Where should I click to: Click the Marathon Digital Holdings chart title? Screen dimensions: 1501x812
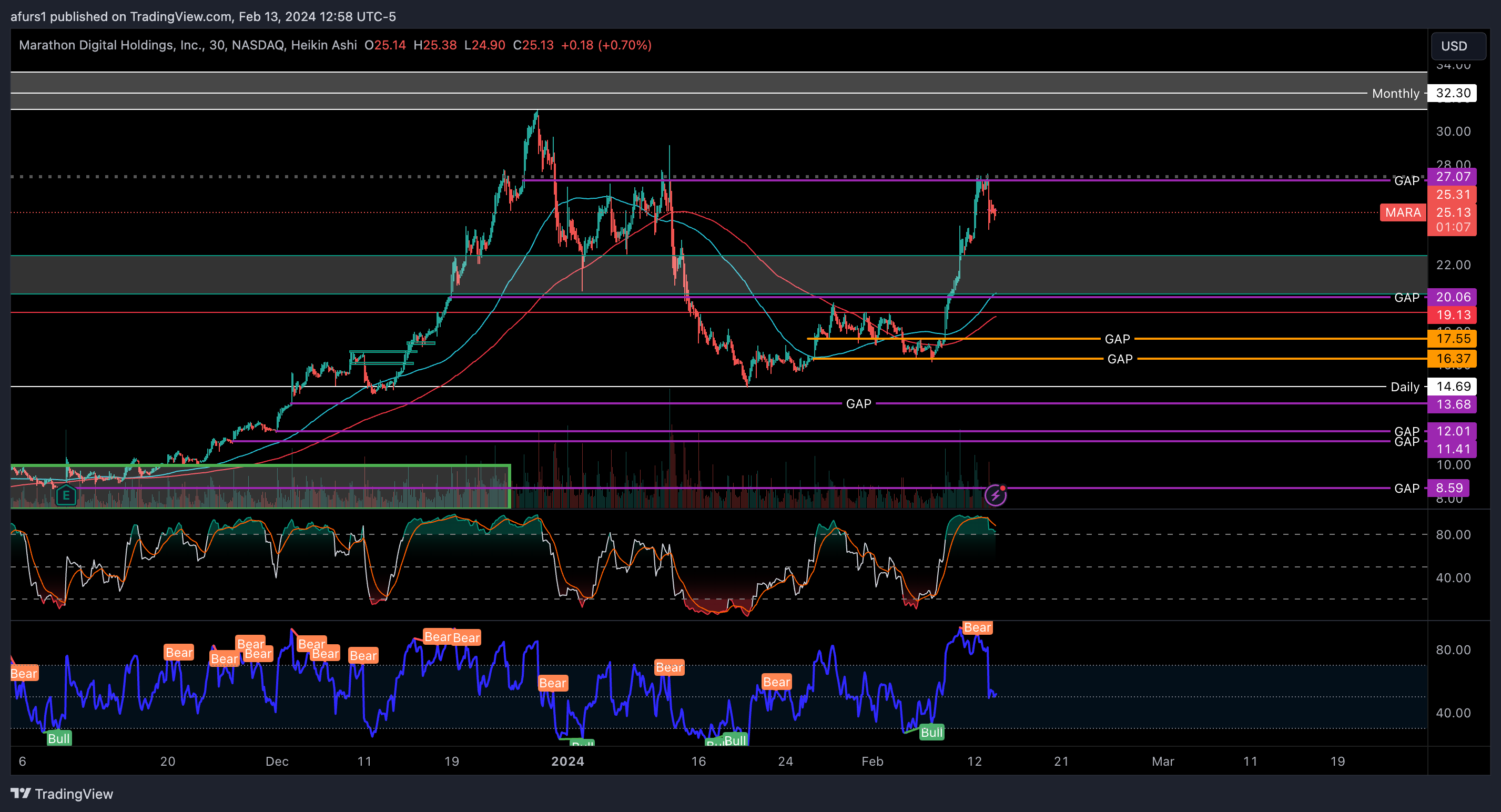[187, 45]
